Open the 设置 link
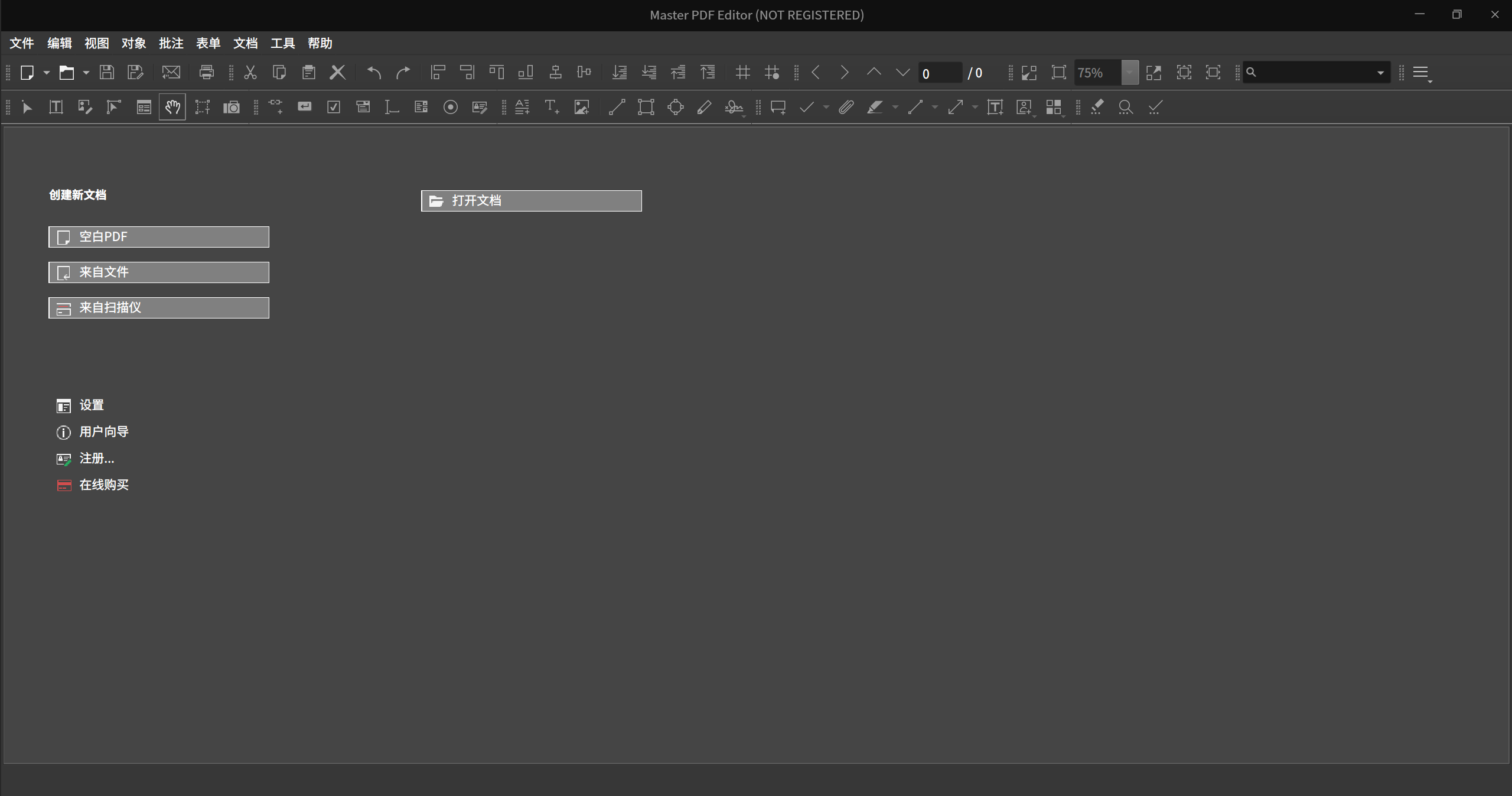This screenshot has width=1512, height=796. tap(80, 405)
